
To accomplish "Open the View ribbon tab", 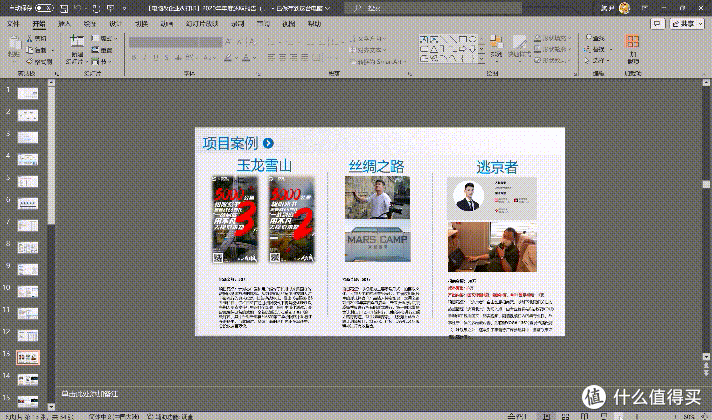I will click(x=289, y=24).
